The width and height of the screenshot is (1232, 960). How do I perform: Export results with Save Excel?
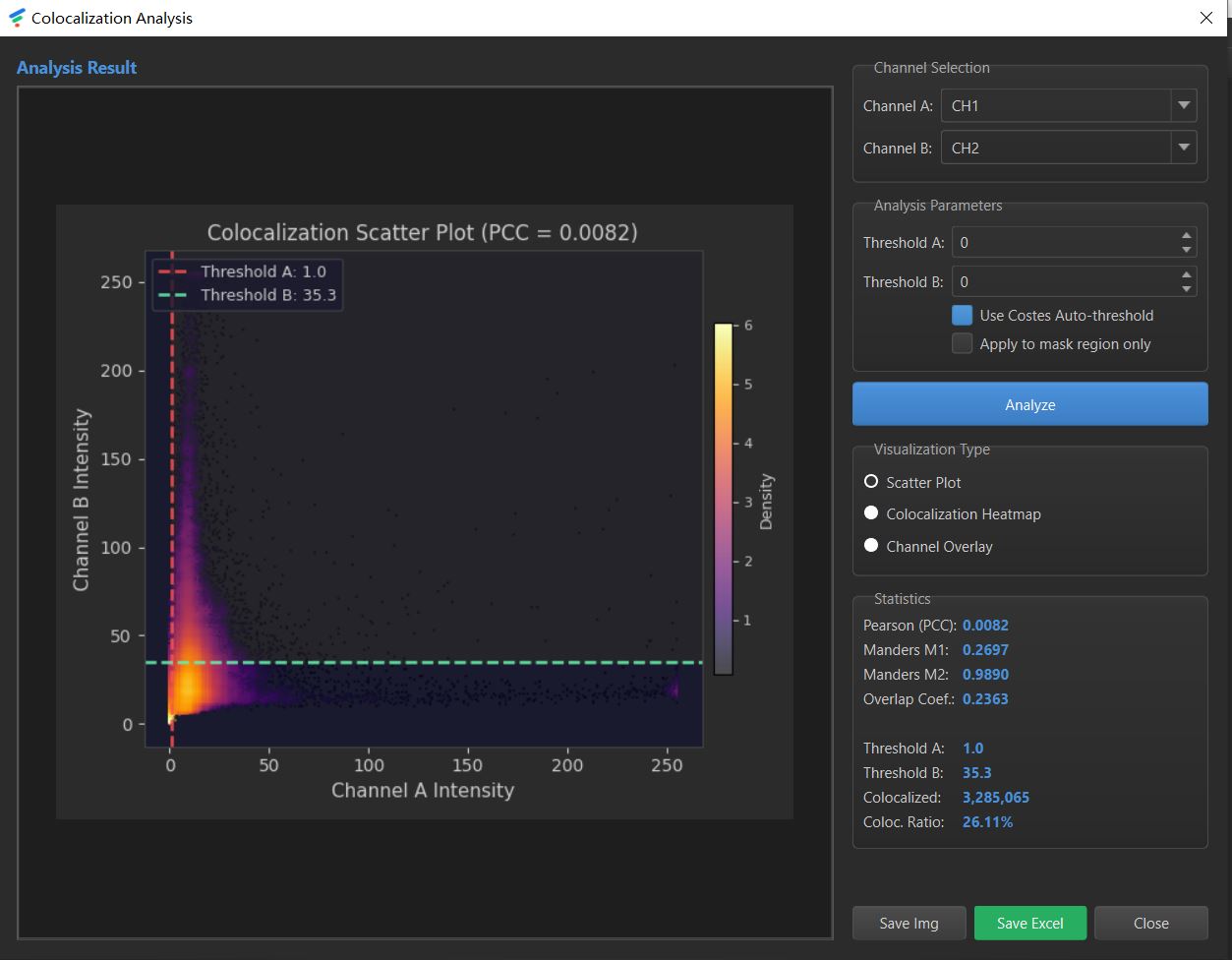coord(1029,924)
